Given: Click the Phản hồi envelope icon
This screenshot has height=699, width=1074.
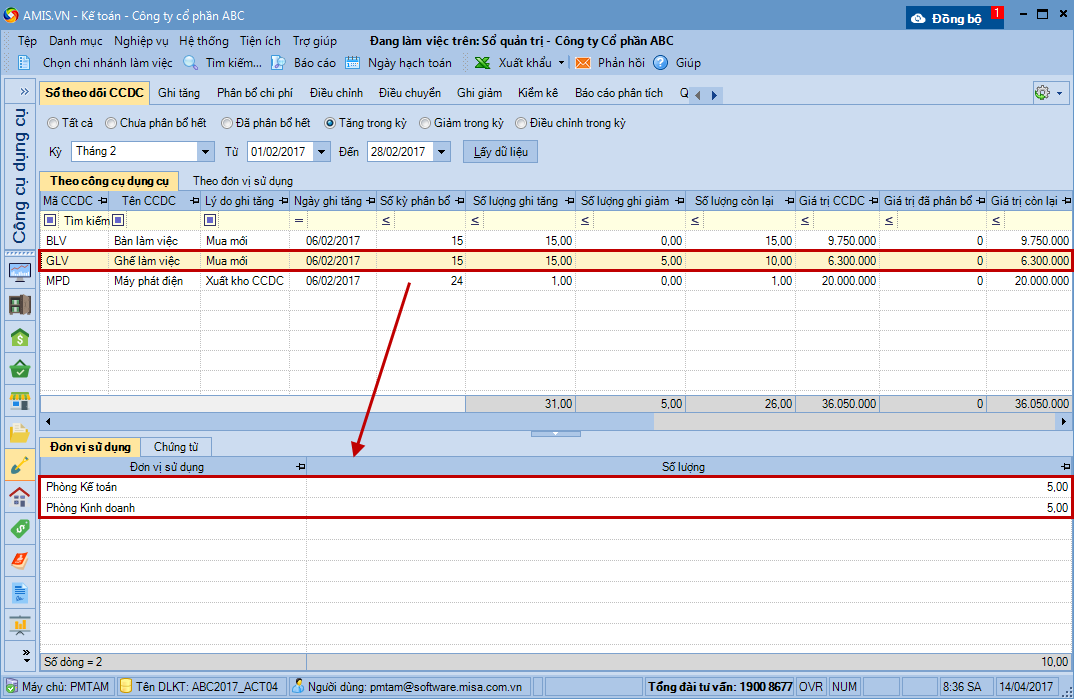Looking at the screenshot, I should (x=583, y=63).
